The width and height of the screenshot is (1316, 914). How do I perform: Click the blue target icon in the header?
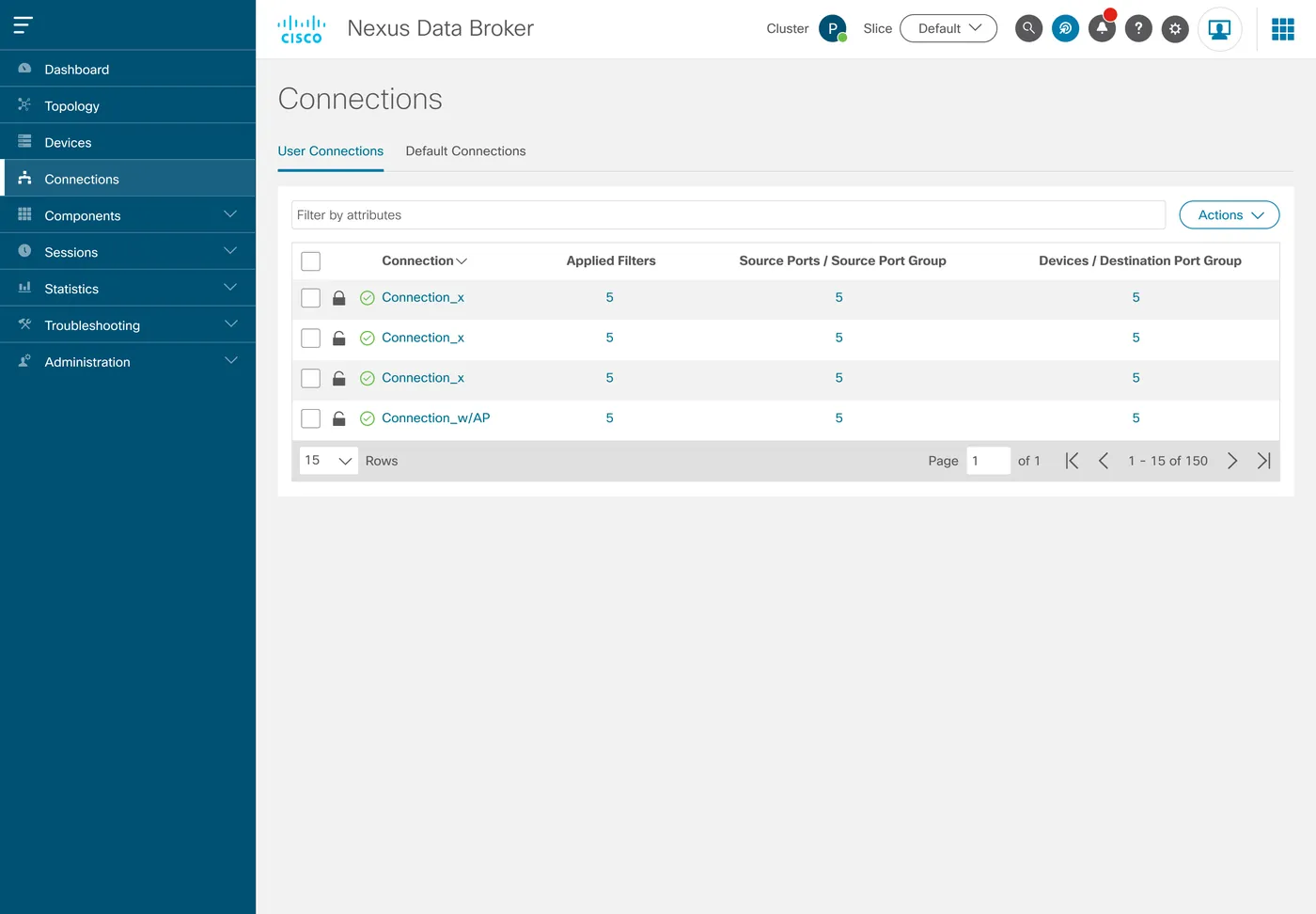[x=1065, y=28]
